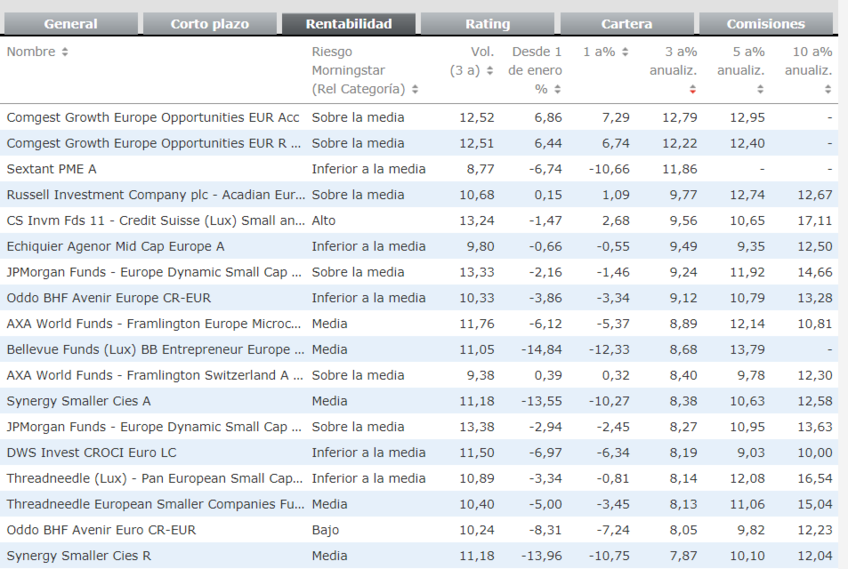Sort by 3 a% anualiz. arrows

tap(693, 89)
